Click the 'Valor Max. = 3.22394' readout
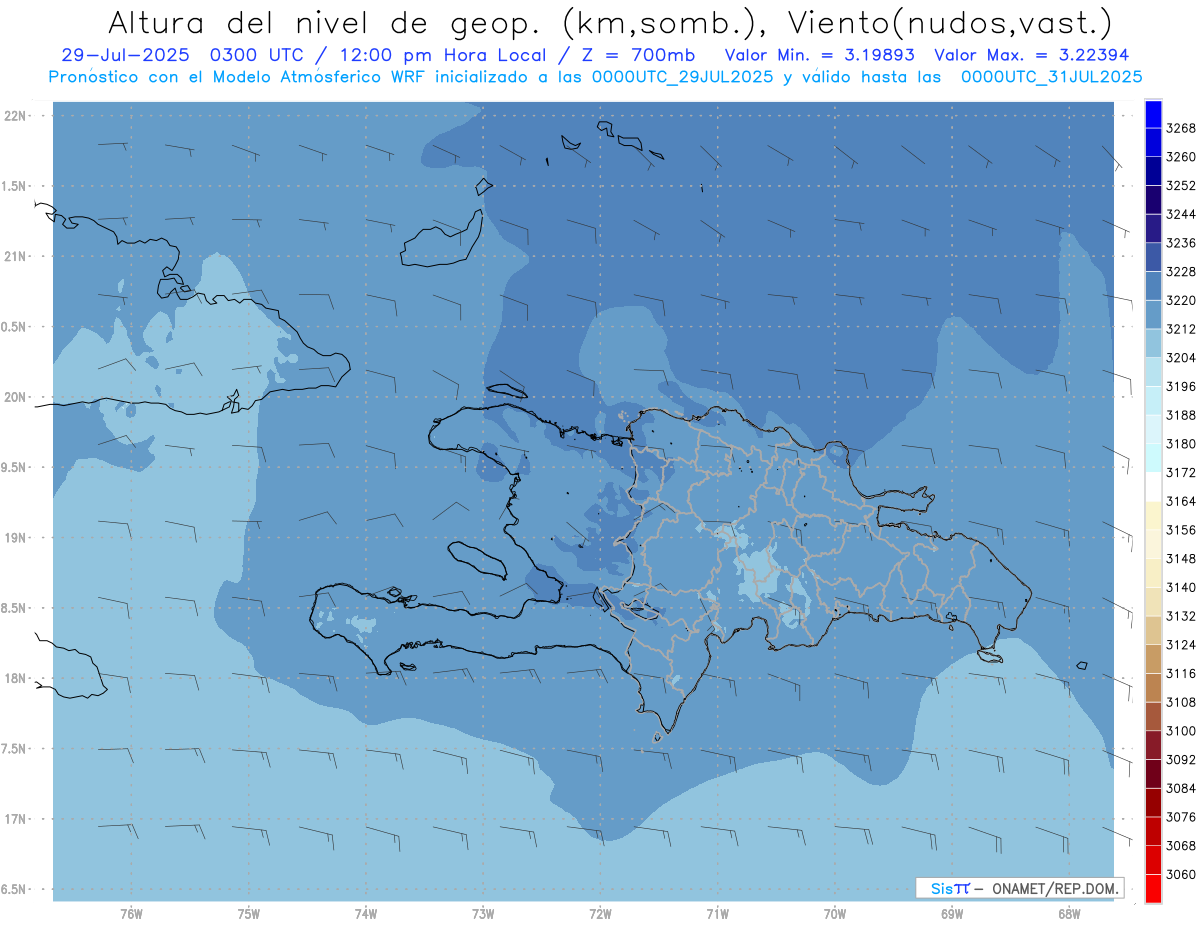 tap(1033, 56)
